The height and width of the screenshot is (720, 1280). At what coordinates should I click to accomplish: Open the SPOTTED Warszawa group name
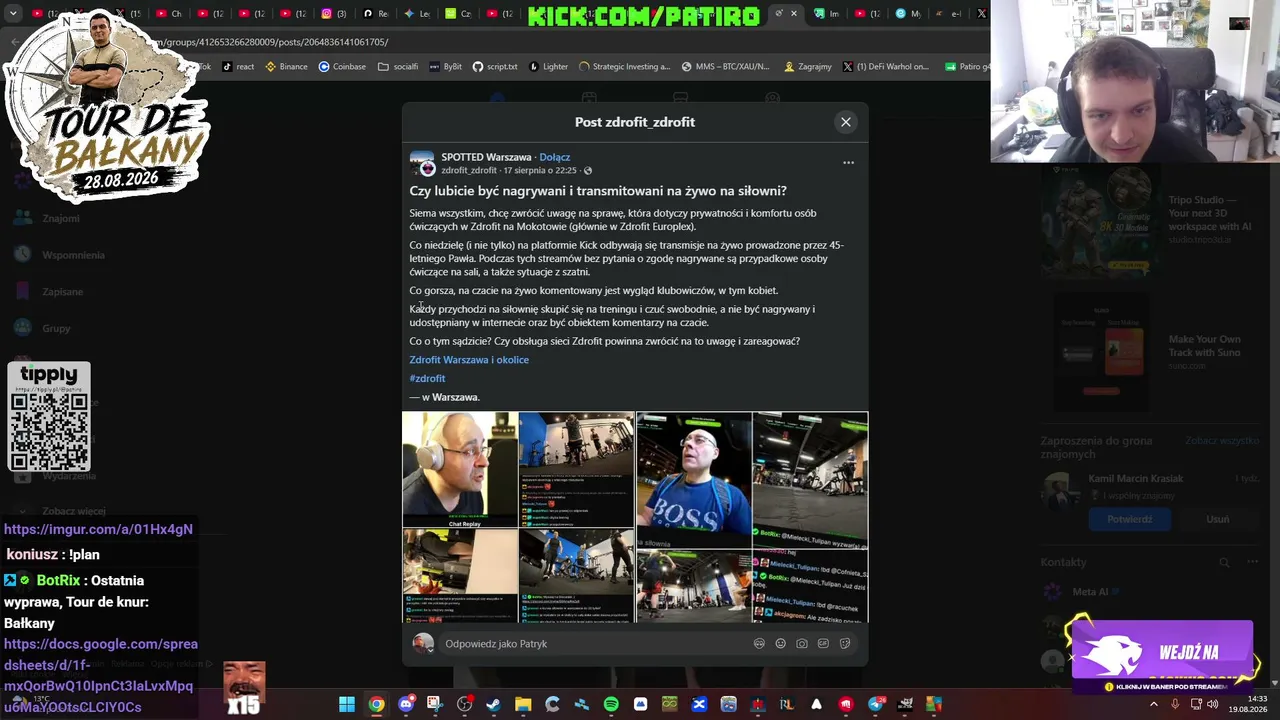[486, 157]
